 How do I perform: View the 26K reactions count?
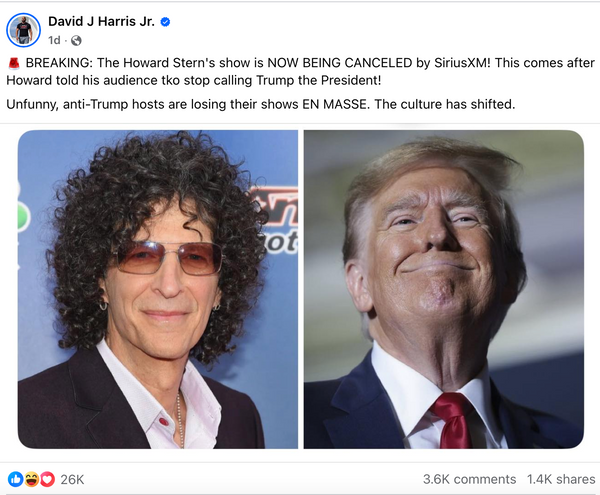coord(72,479)
